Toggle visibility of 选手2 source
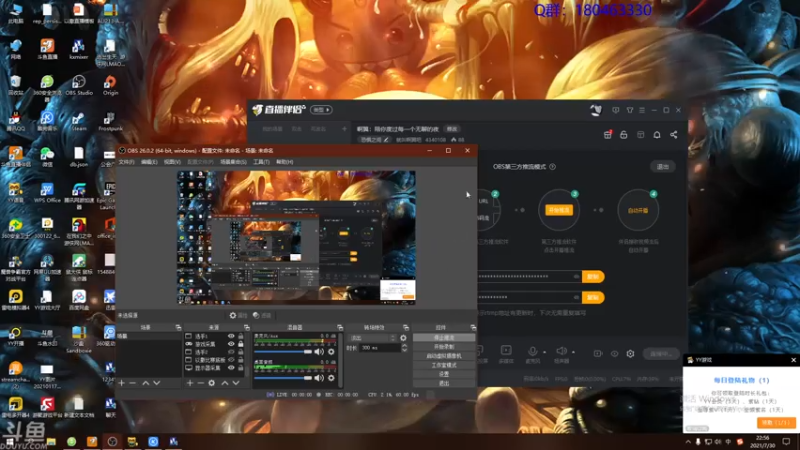This screenshot has width=800, height=450. (231, 352)
